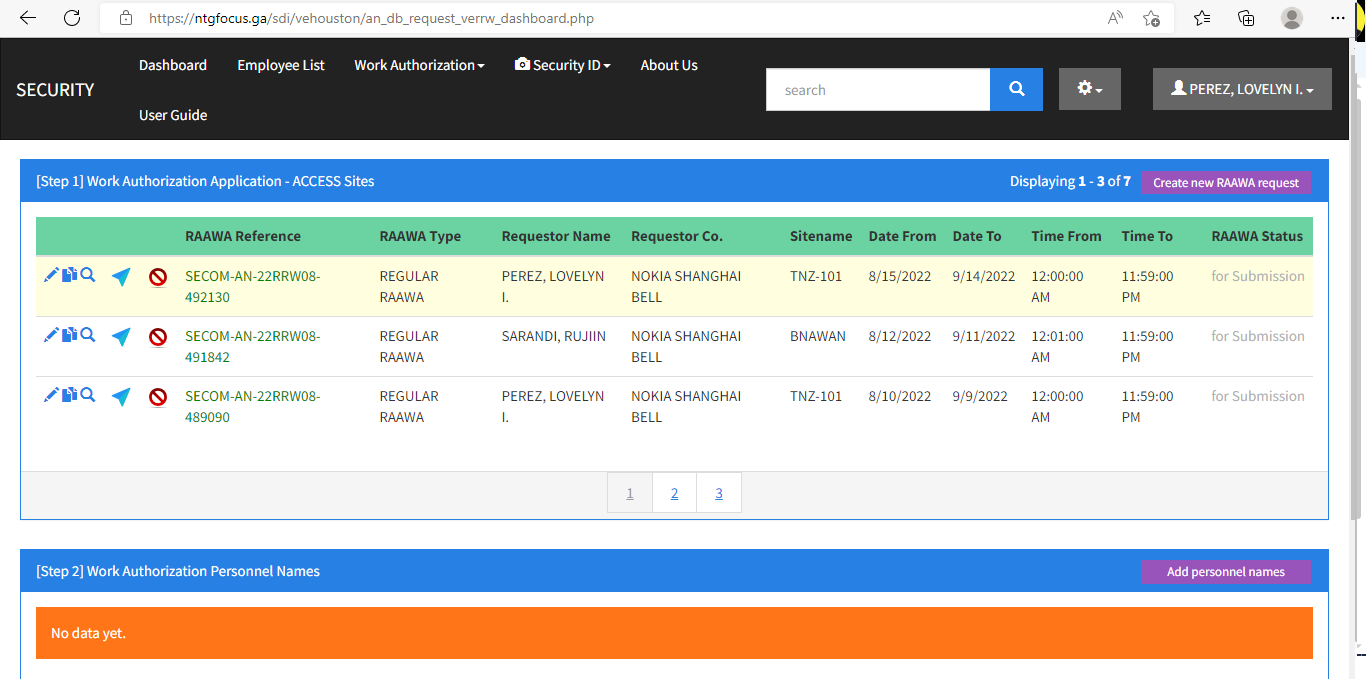1366x679 pixels.
Task: View details of RAAWA request 492130 magnifier
Action: (88, 275)
